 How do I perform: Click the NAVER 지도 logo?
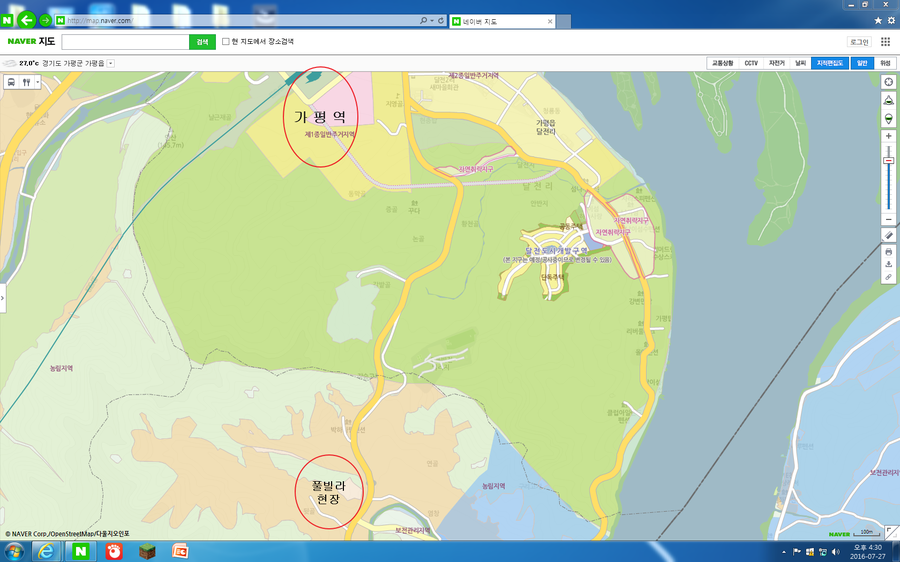pyautogui.click(x=31, y=41)
